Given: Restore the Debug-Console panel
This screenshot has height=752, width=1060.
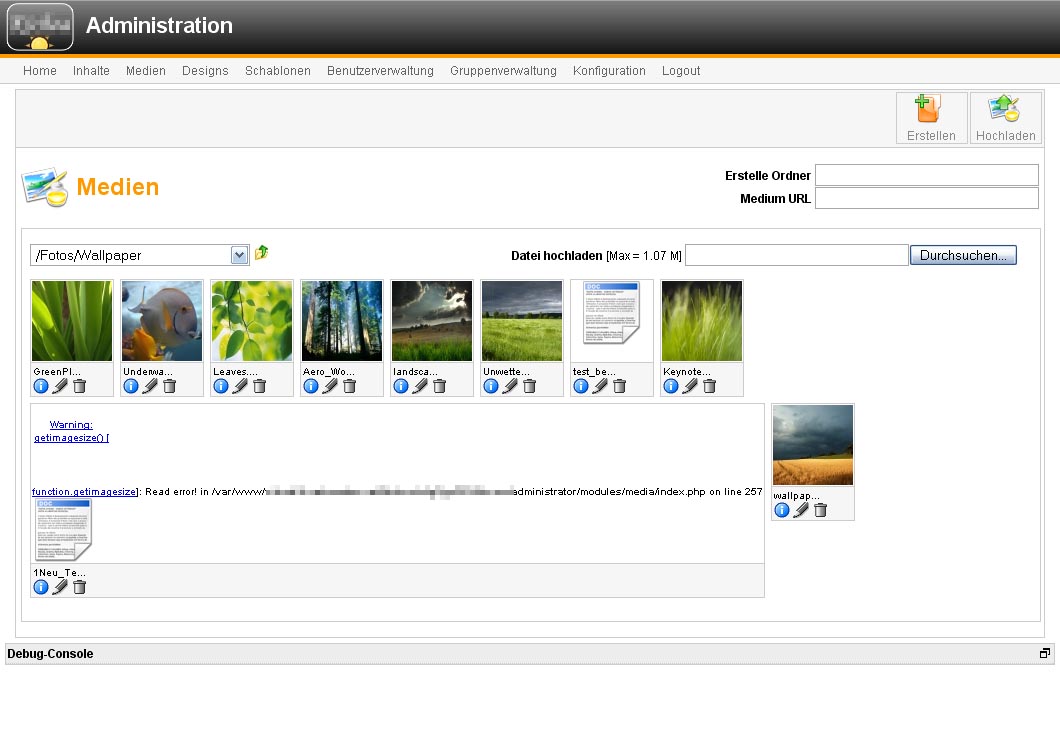Looking at the screenshot, I should coord(1044,654).
